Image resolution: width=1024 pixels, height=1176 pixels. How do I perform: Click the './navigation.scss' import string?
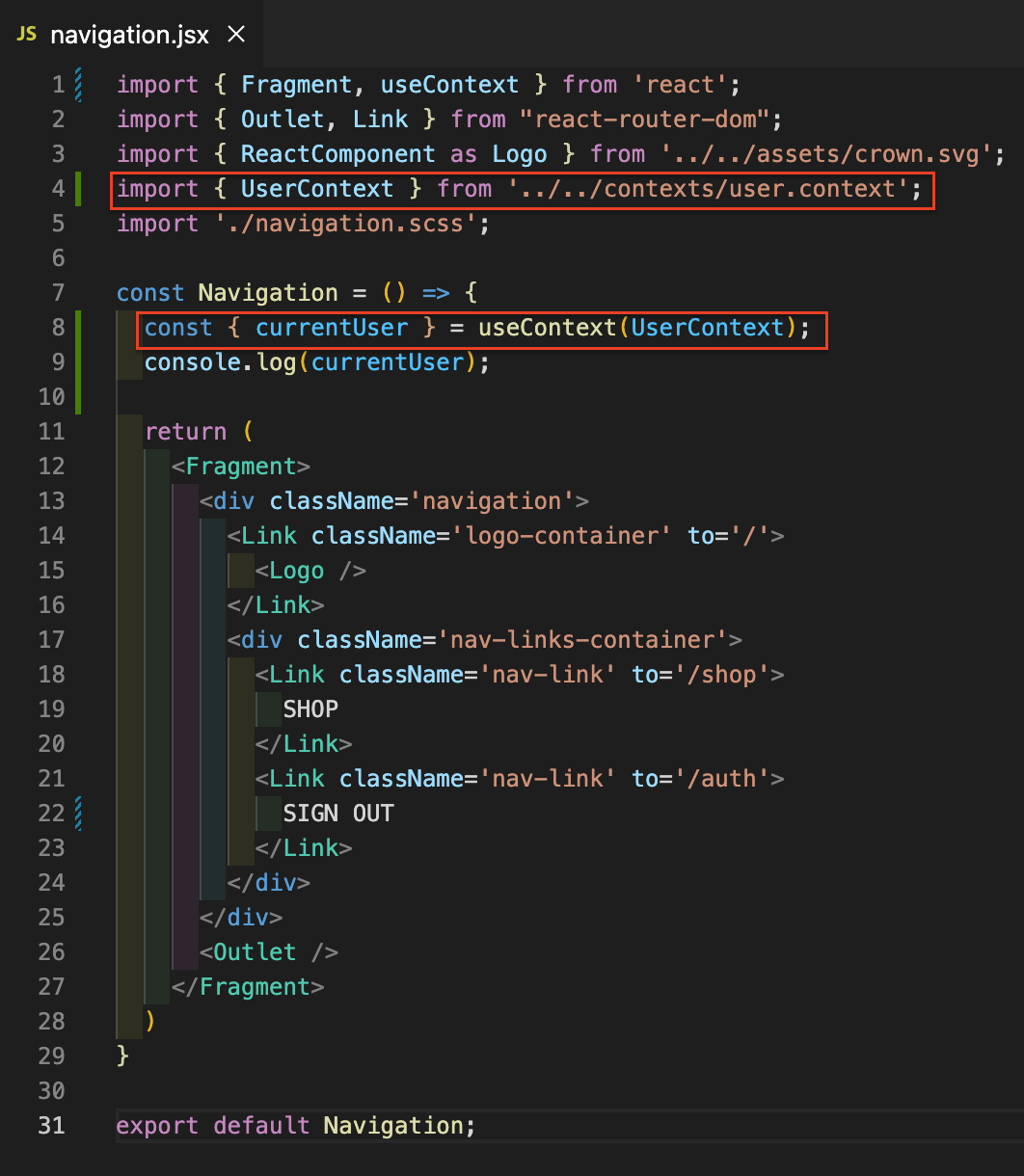344,224
